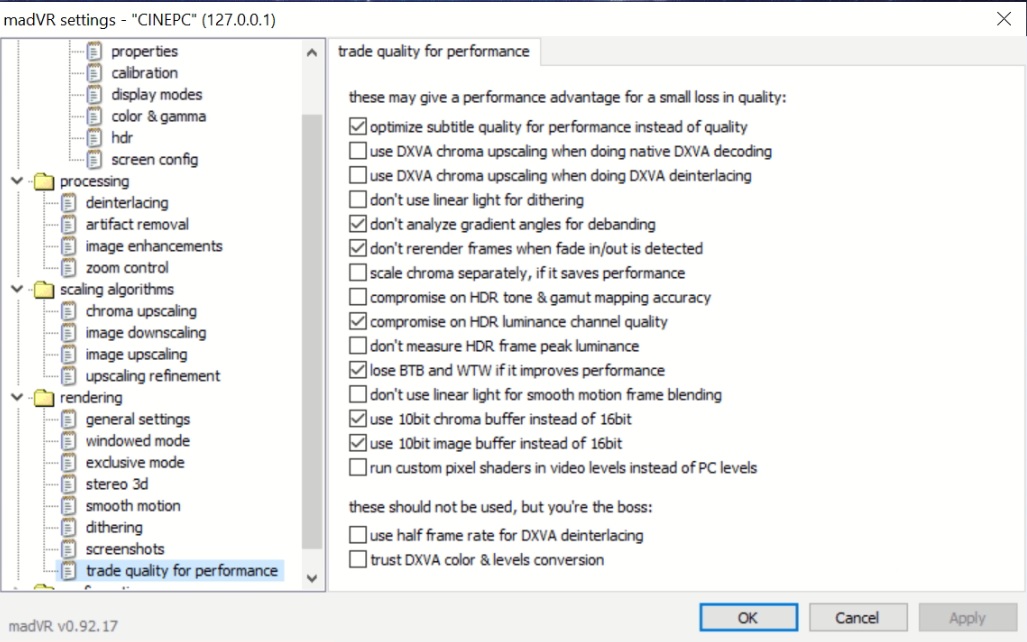This screenshot has width=1027, height=642.
Task: Click the tree scrollbar thumb
Action: tap(312, 331)
